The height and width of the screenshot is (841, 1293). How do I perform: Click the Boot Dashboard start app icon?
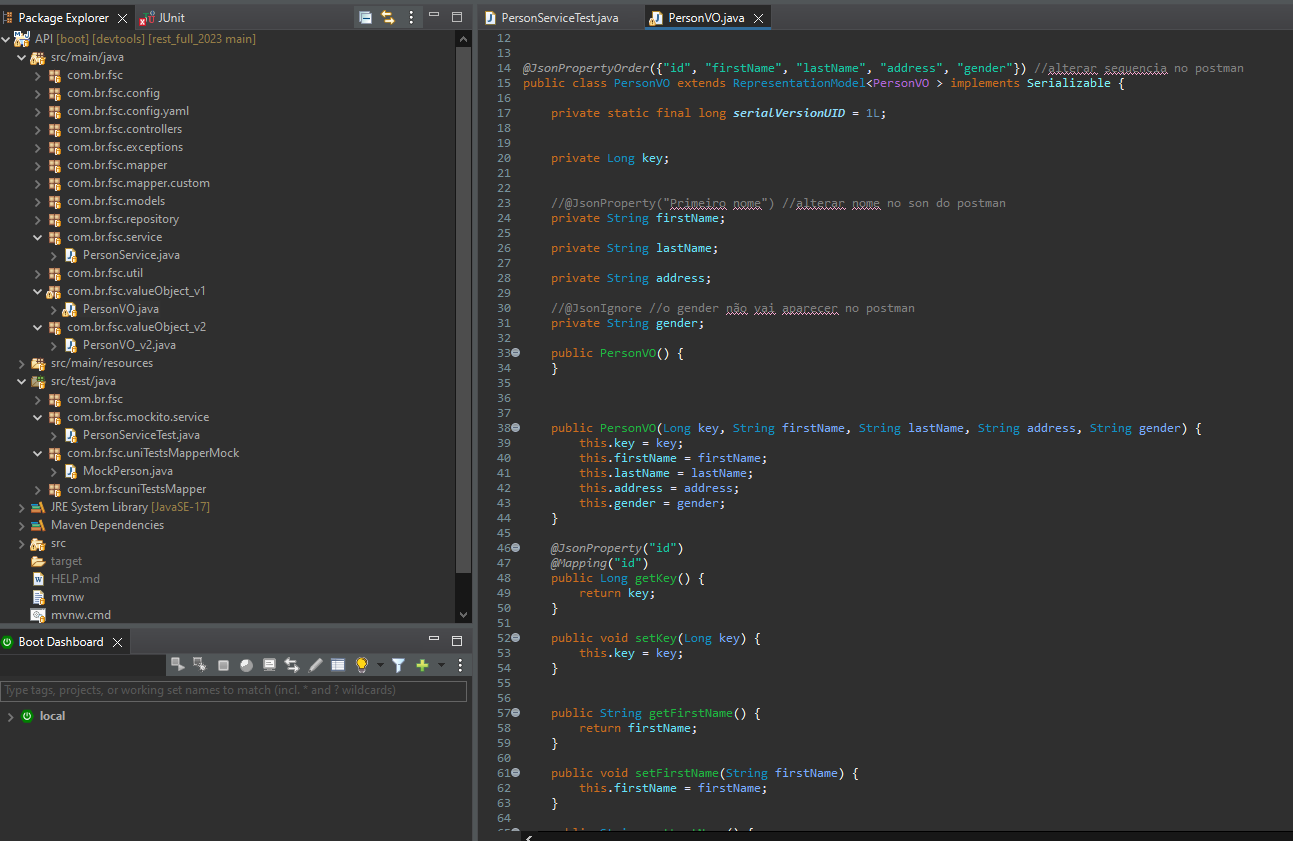[x=177, y=665]
